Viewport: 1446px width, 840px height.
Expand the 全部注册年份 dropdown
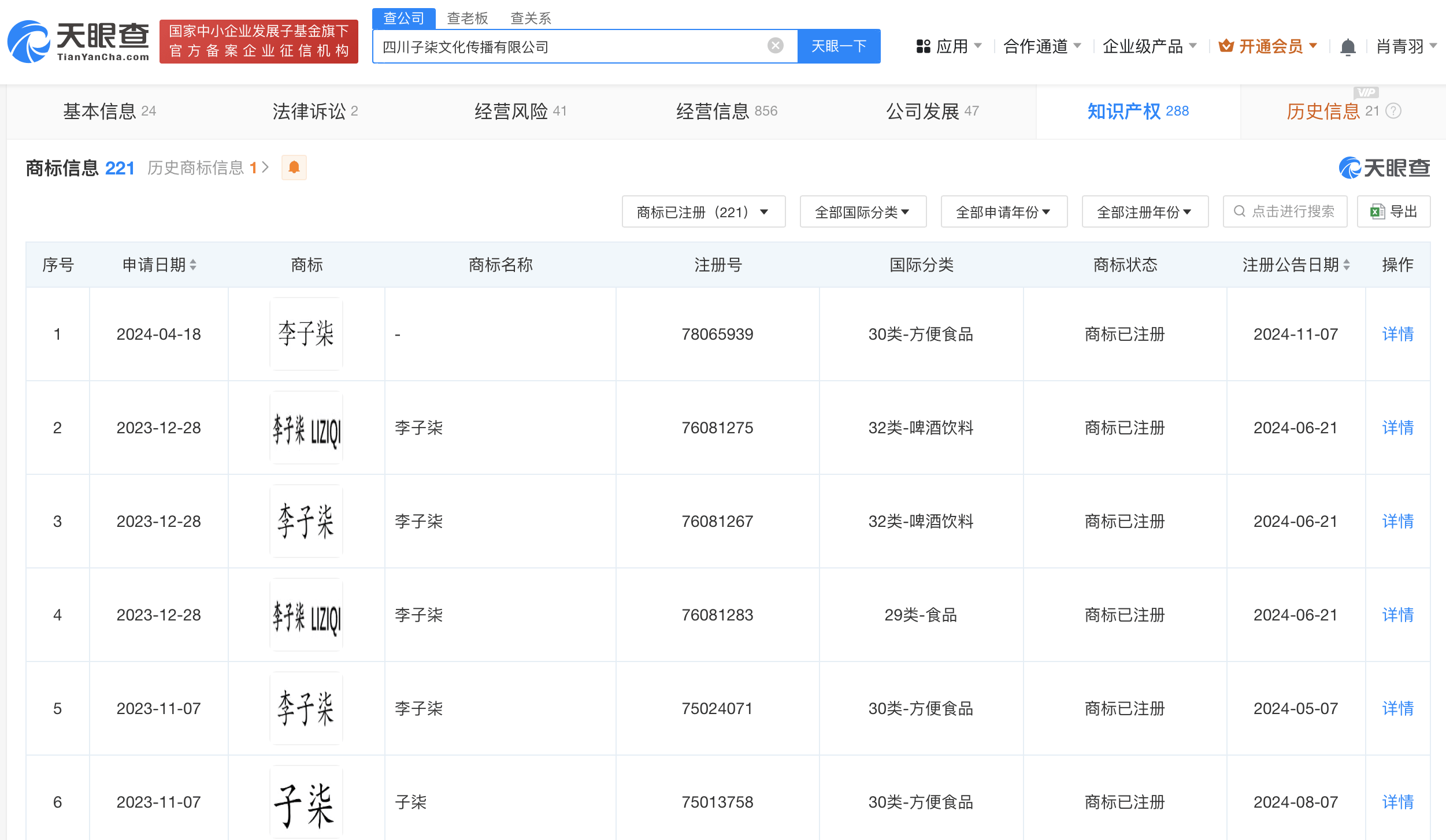(1144, 212)
